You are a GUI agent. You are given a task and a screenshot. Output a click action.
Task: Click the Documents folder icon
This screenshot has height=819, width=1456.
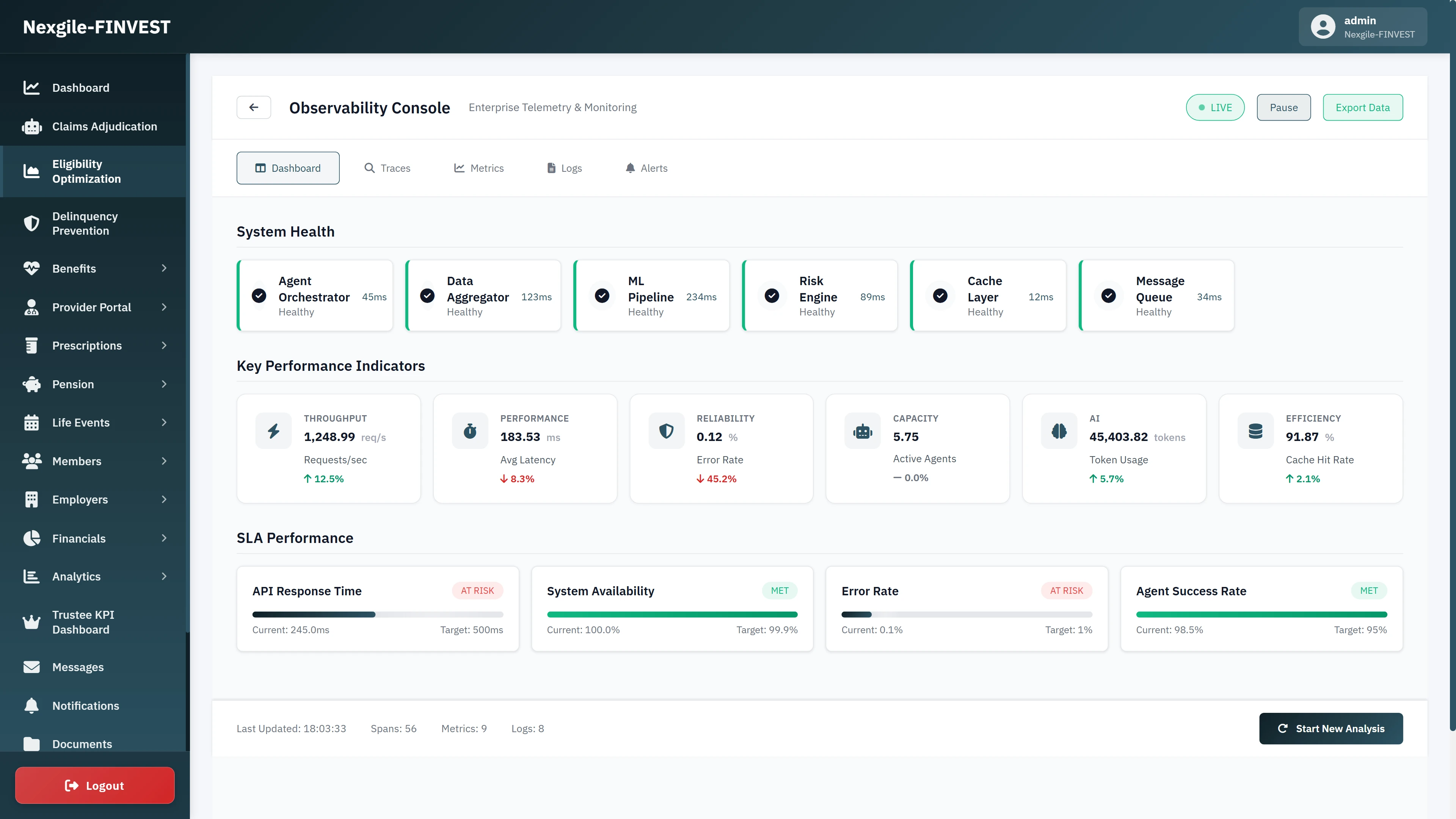[x=31, y=744]
